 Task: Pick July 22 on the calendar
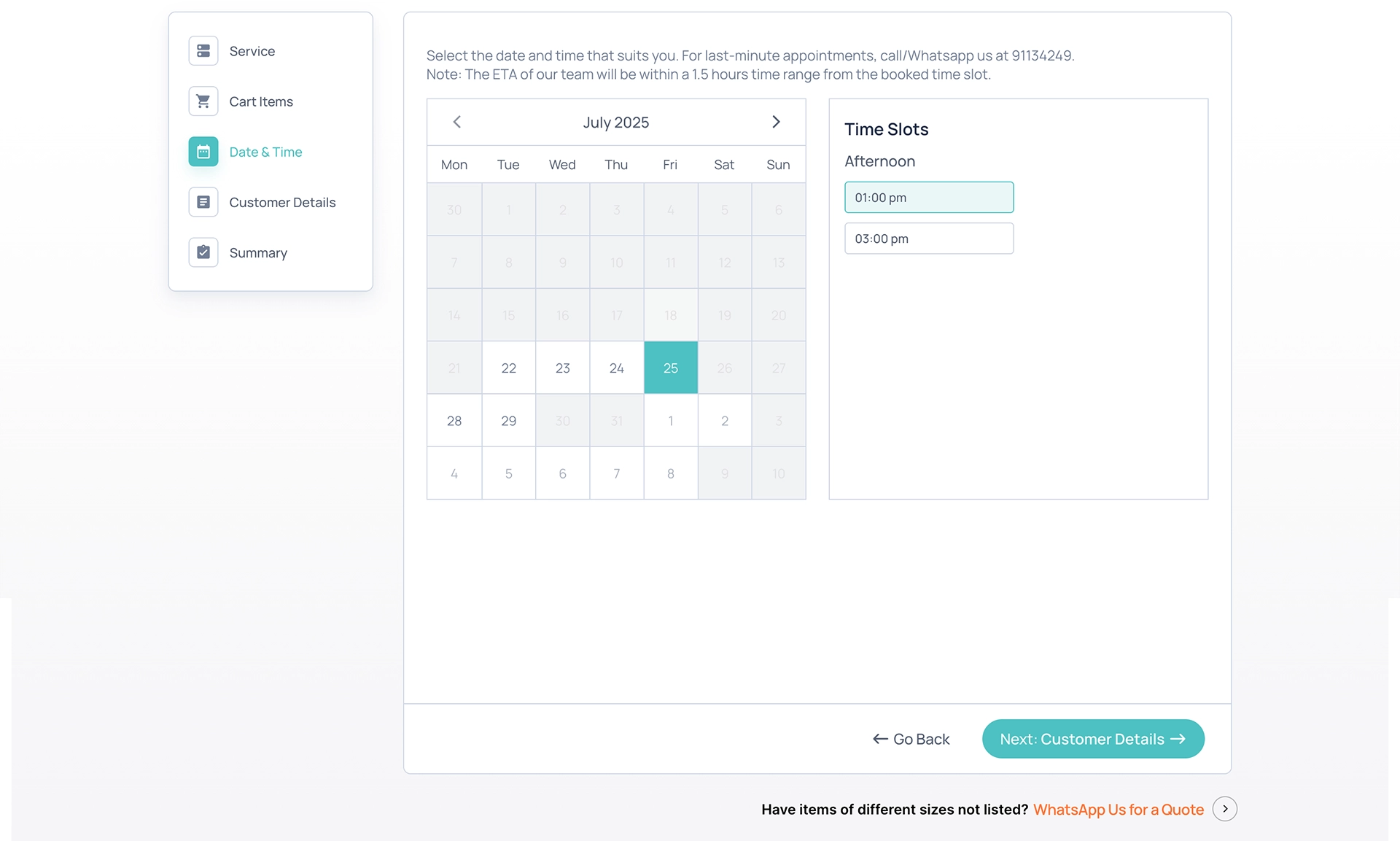tap(509, 368)
